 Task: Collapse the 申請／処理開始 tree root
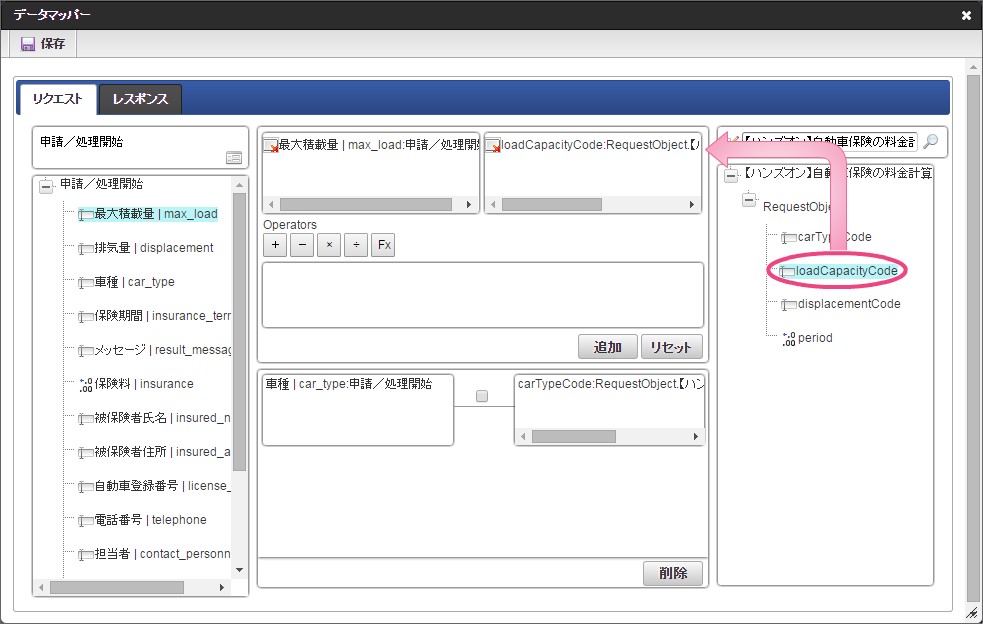tap(45, 185)
